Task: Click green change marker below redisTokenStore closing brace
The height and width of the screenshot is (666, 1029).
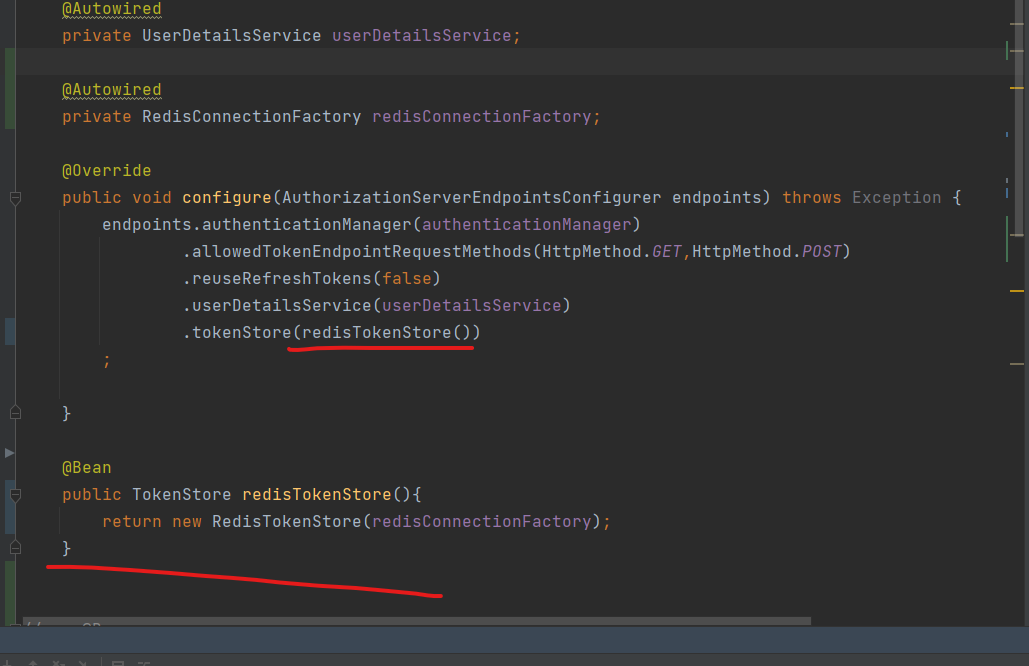Action: [9, 592]
